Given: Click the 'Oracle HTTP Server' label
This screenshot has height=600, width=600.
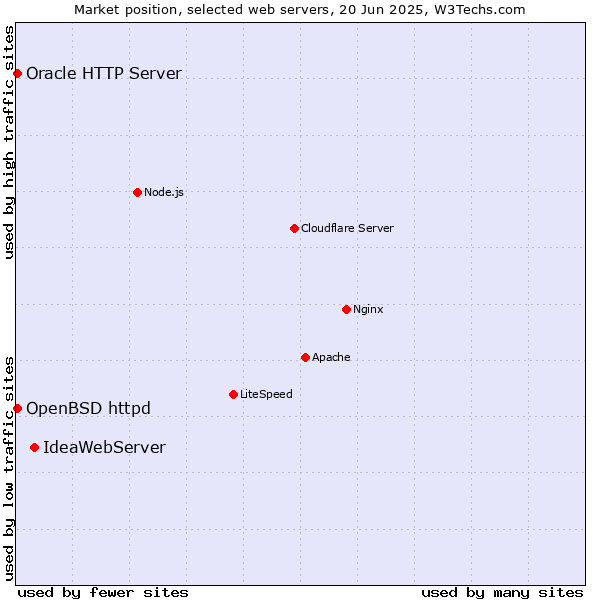Looking at the screenshot, I should (104, 73).
